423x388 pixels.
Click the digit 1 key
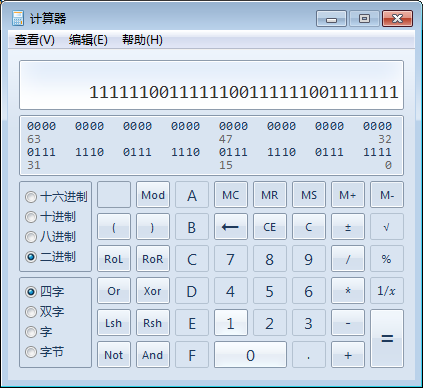point(231,323)
